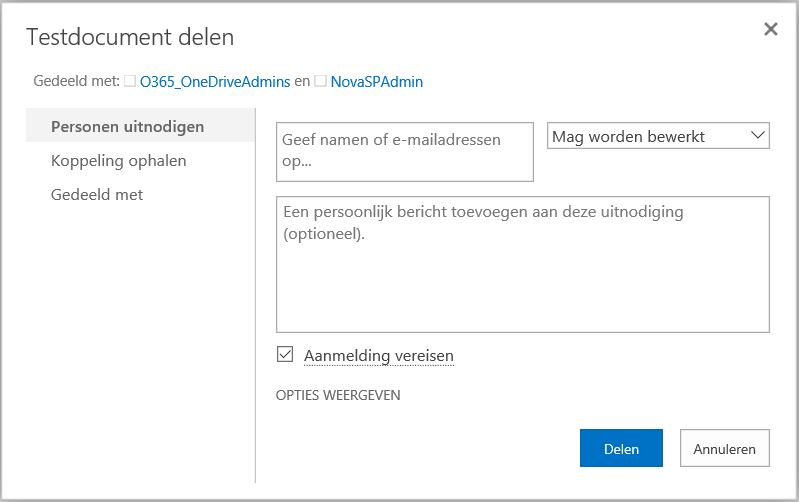The height and width of the screenshot is (502, 799).
Task: Open the O365_OneDriveAdmins link
Action: [x=215, y=82]
